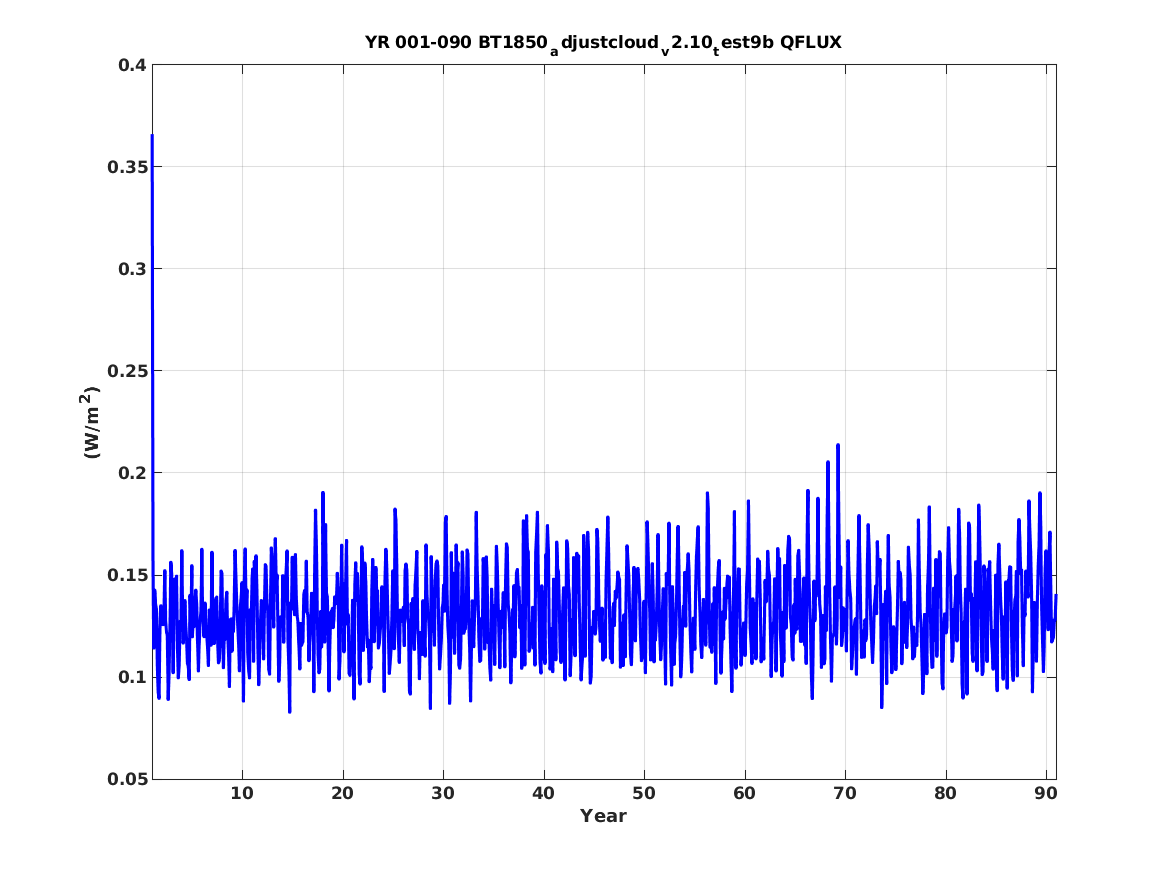Click x-axis tick label 60
The image size is (1167, 875).
(x=744, y=794)
